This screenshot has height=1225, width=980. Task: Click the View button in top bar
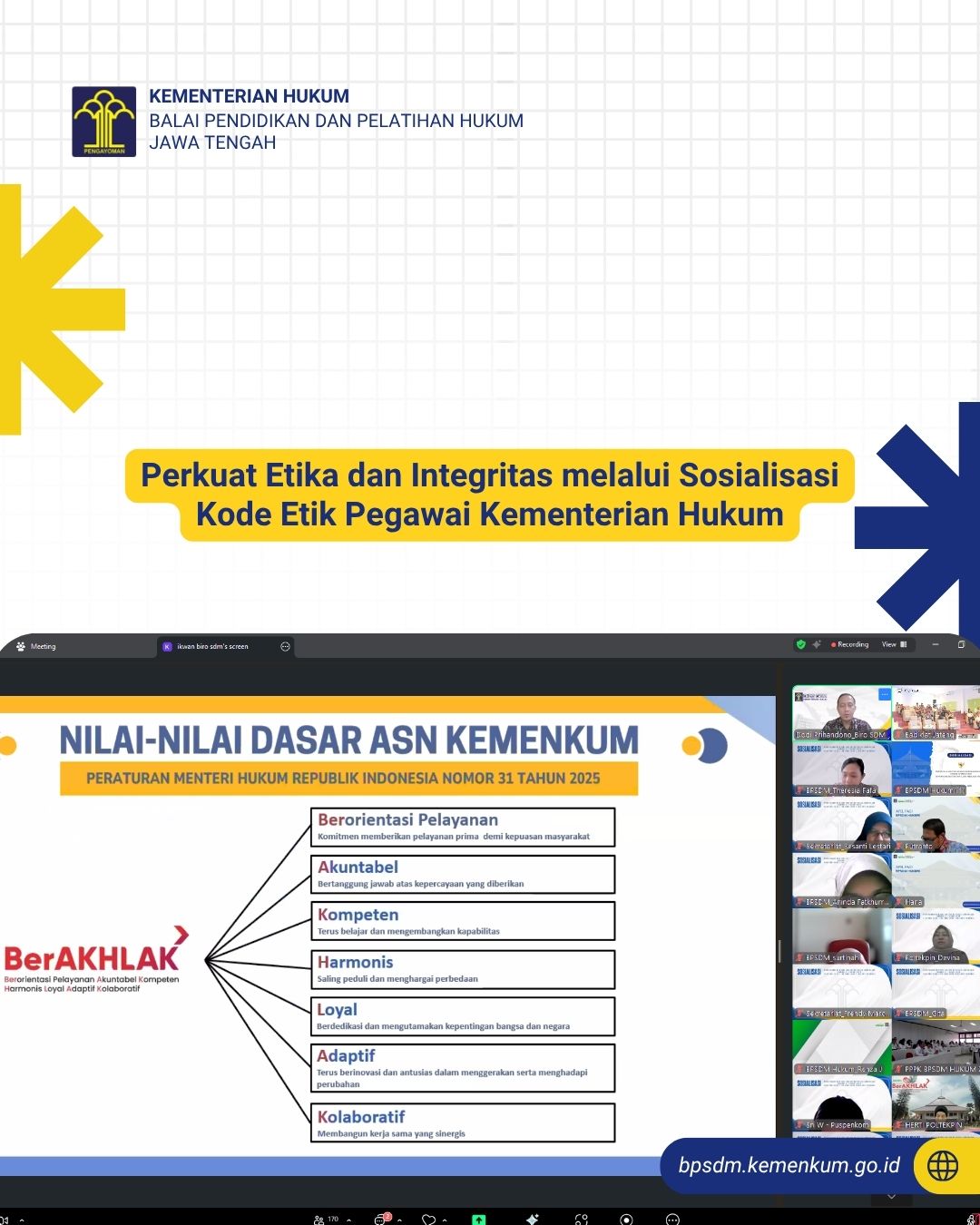tap(894, 644)
